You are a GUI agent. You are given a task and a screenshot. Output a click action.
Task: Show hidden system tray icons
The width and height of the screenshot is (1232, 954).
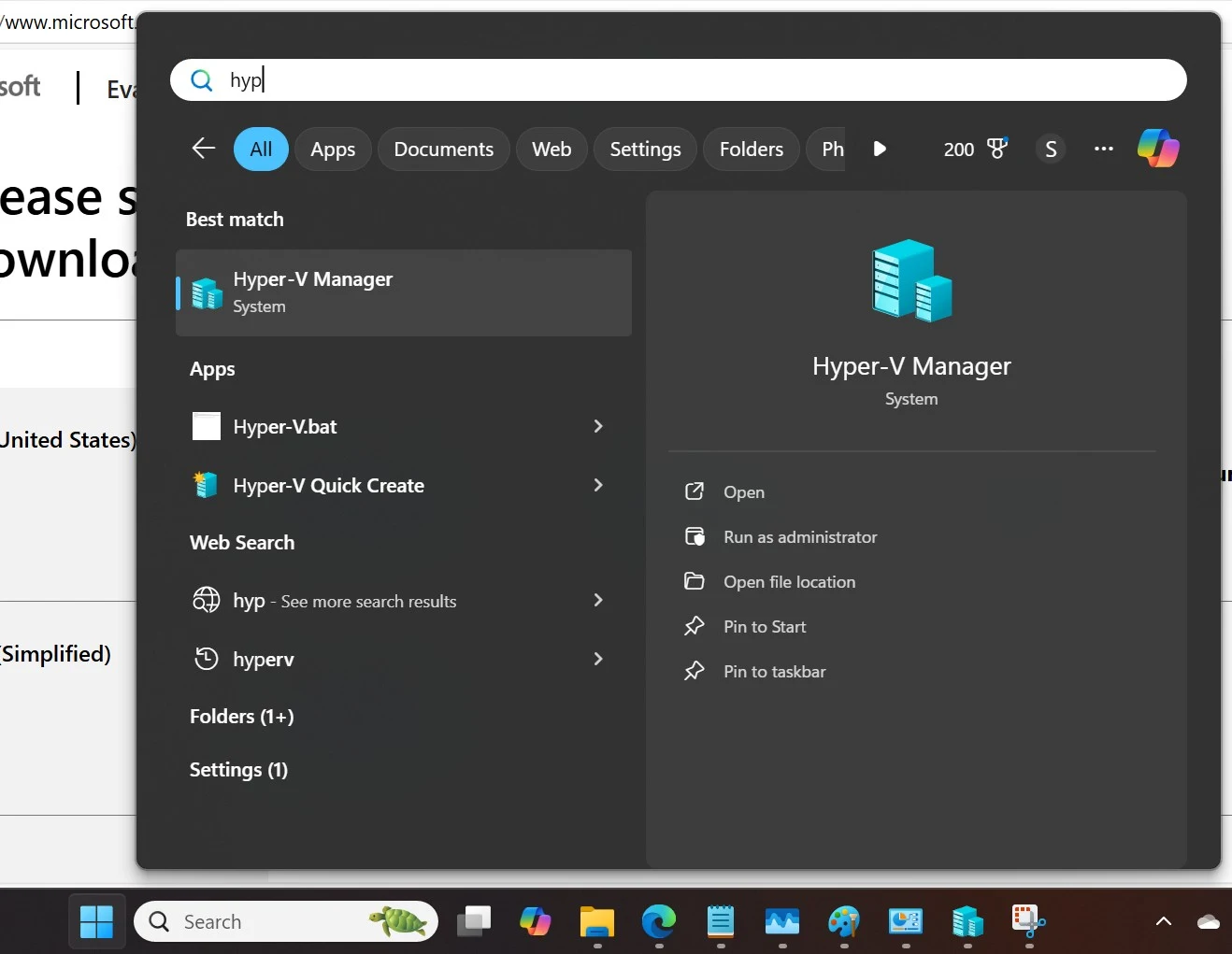(x=1164, y=921)
